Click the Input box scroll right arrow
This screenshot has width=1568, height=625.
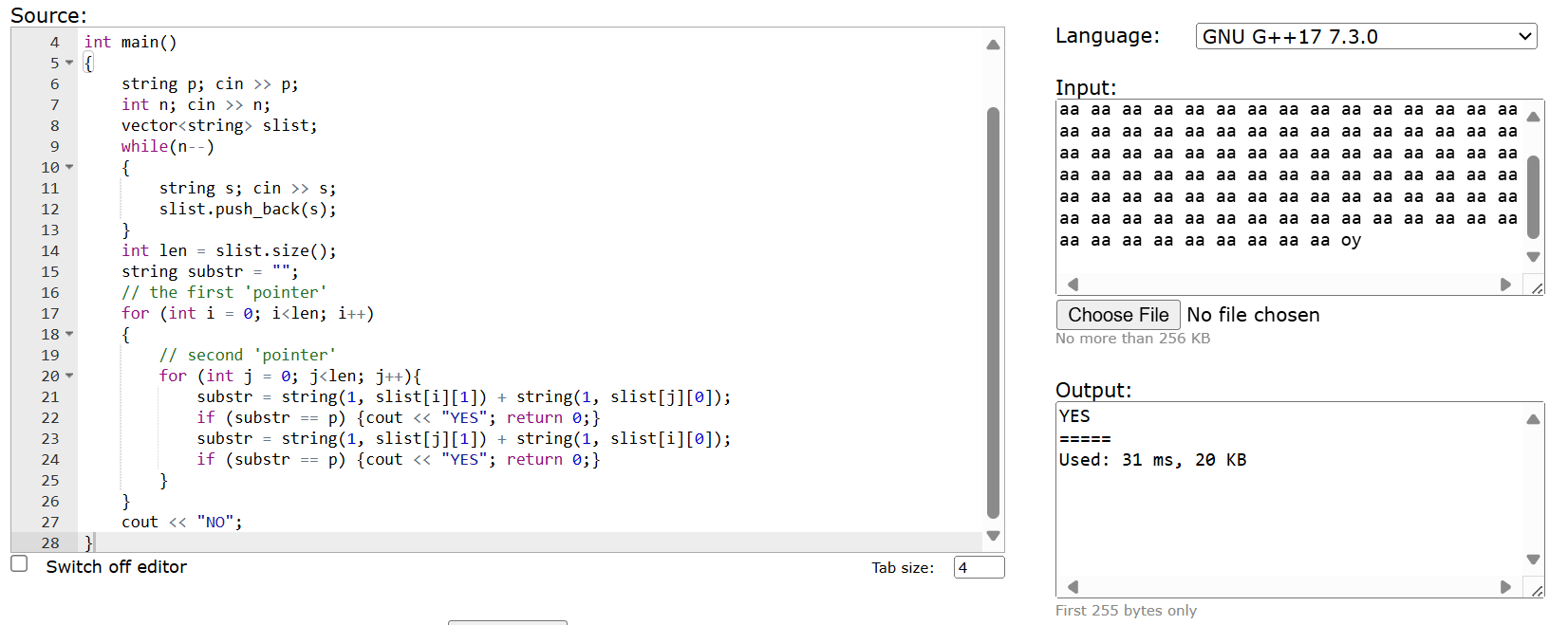[x=1505, y=285]
